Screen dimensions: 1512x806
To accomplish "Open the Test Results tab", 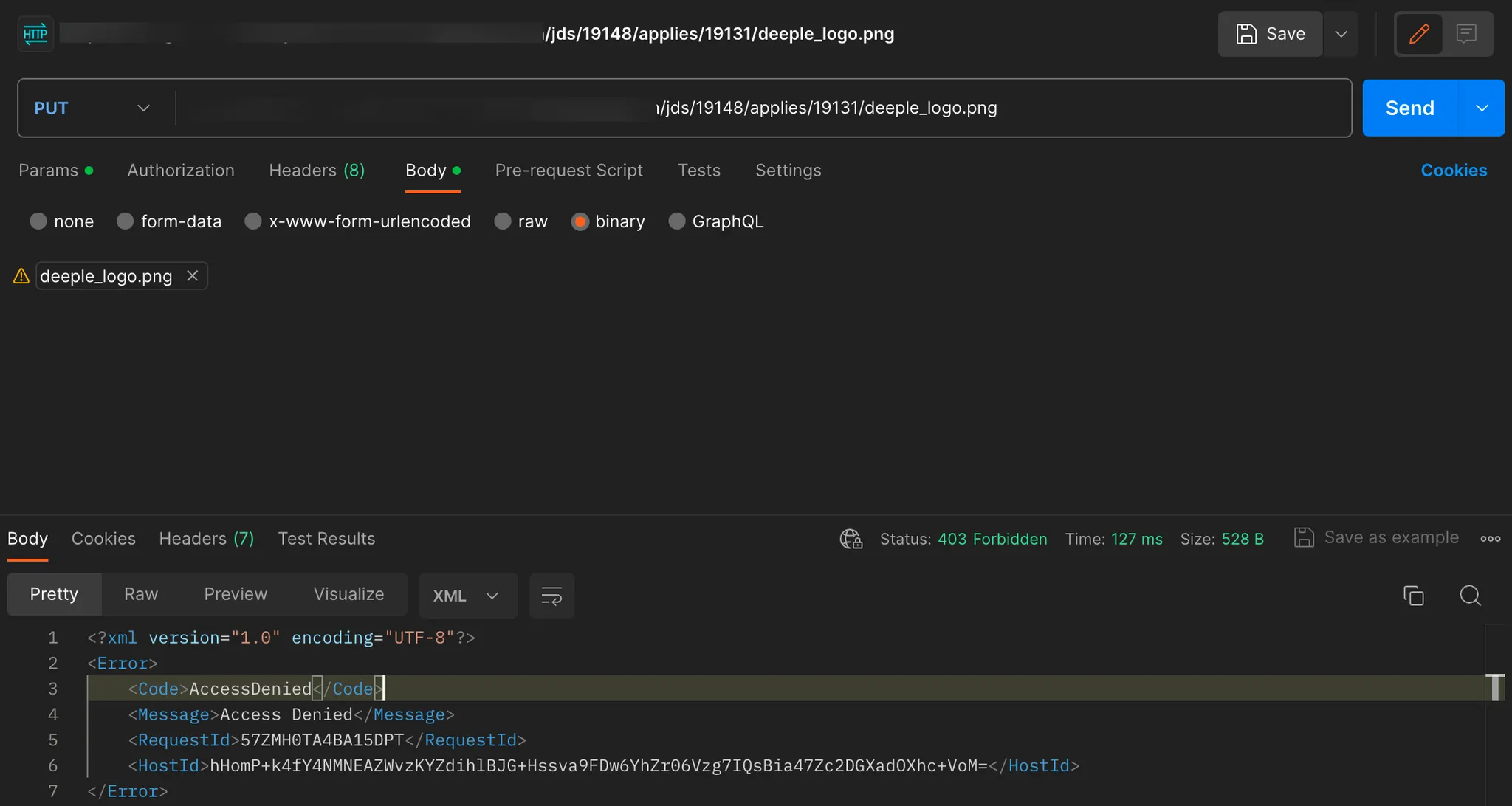I will pyautogui.click(x=326, y=539).
